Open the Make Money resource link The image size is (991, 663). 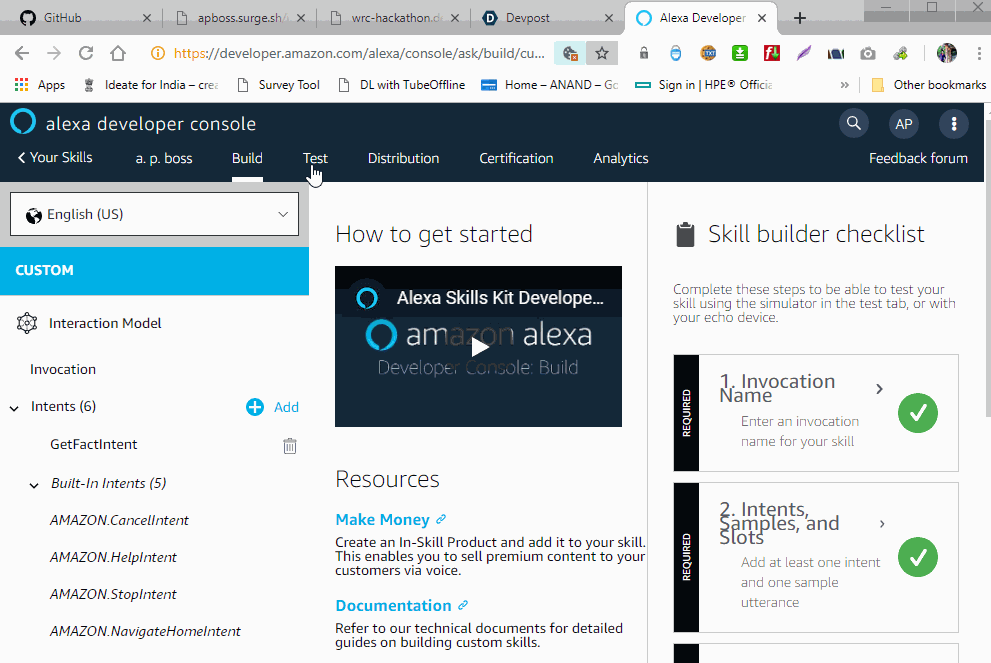[382, 520]
